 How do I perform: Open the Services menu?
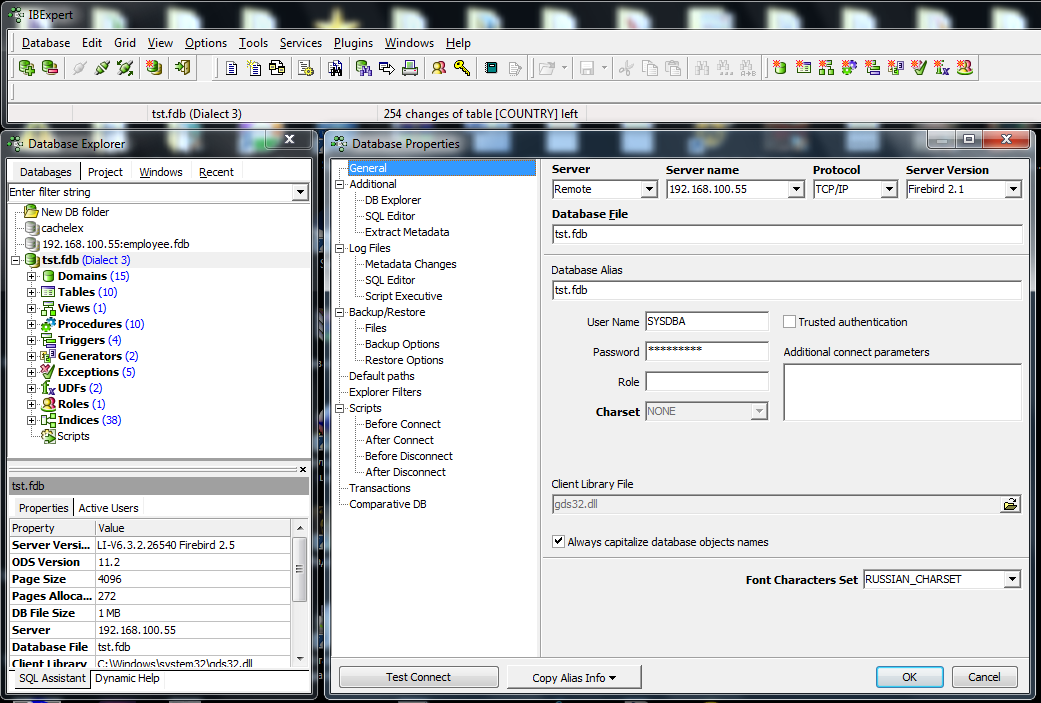click(x=301, y=43)
